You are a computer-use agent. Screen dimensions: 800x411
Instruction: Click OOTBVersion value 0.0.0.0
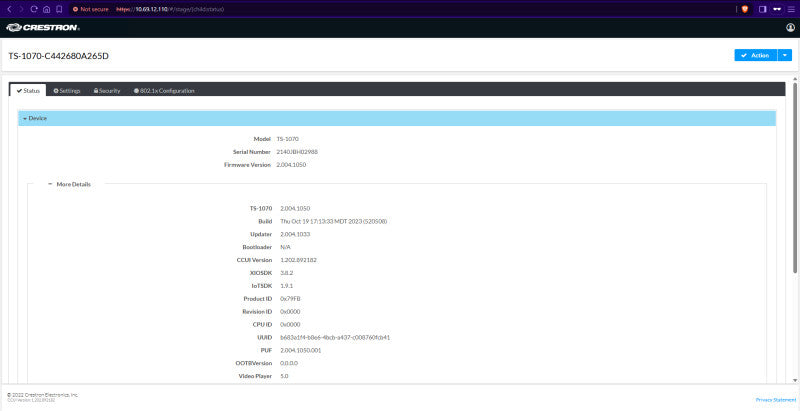[x=289, y=364]
